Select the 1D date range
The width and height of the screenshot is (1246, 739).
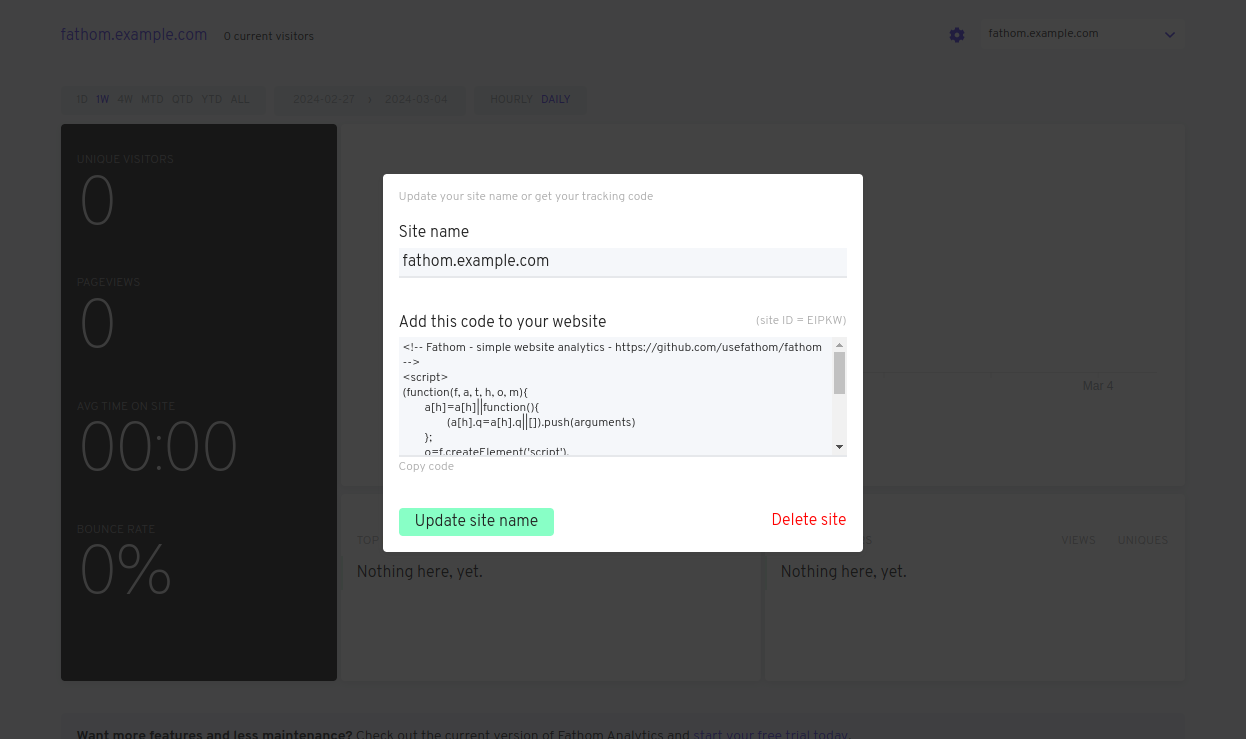coord(82,100)
